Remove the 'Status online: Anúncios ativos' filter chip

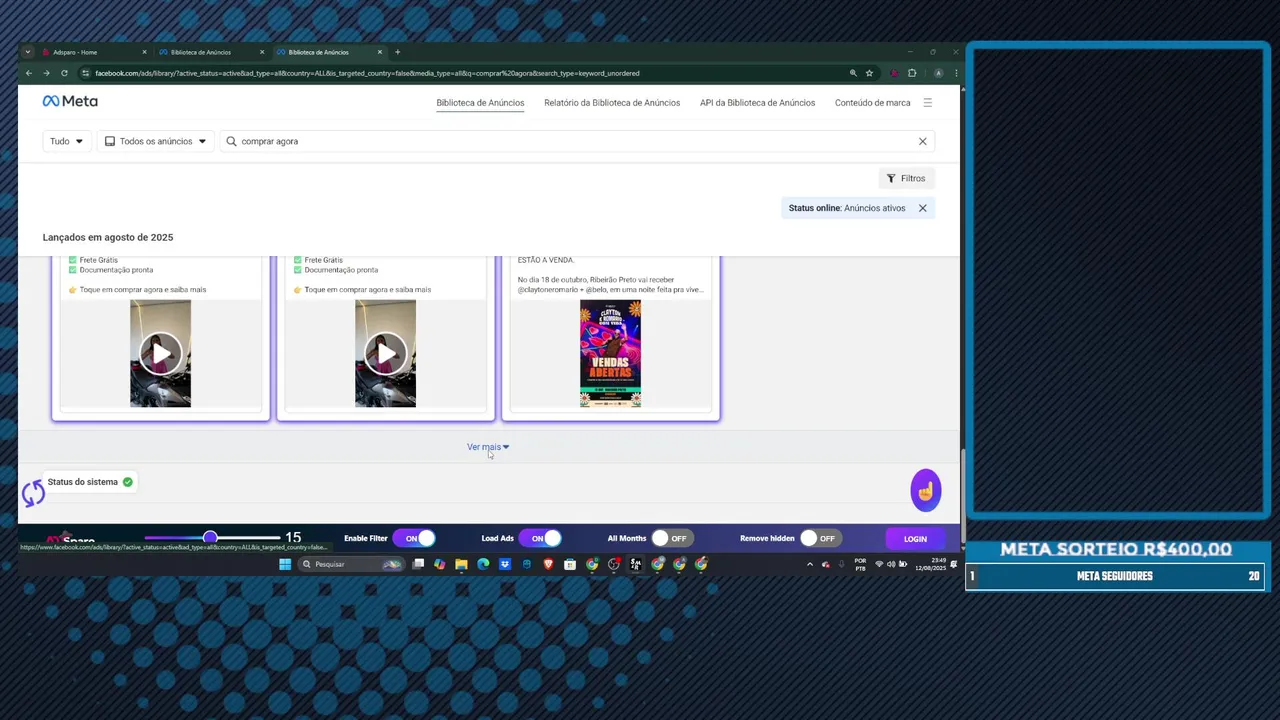pos(922,208)
